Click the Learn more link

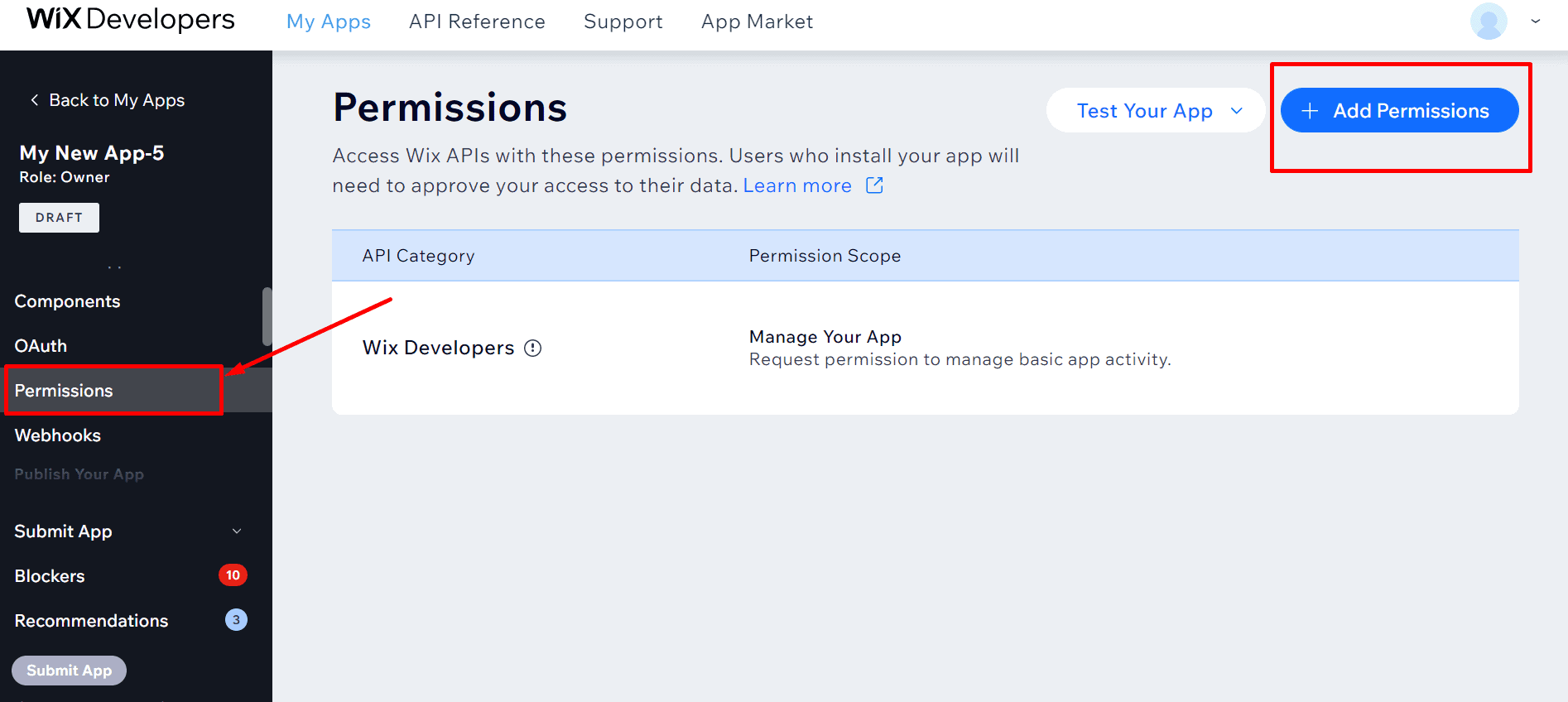coord(797,185)
